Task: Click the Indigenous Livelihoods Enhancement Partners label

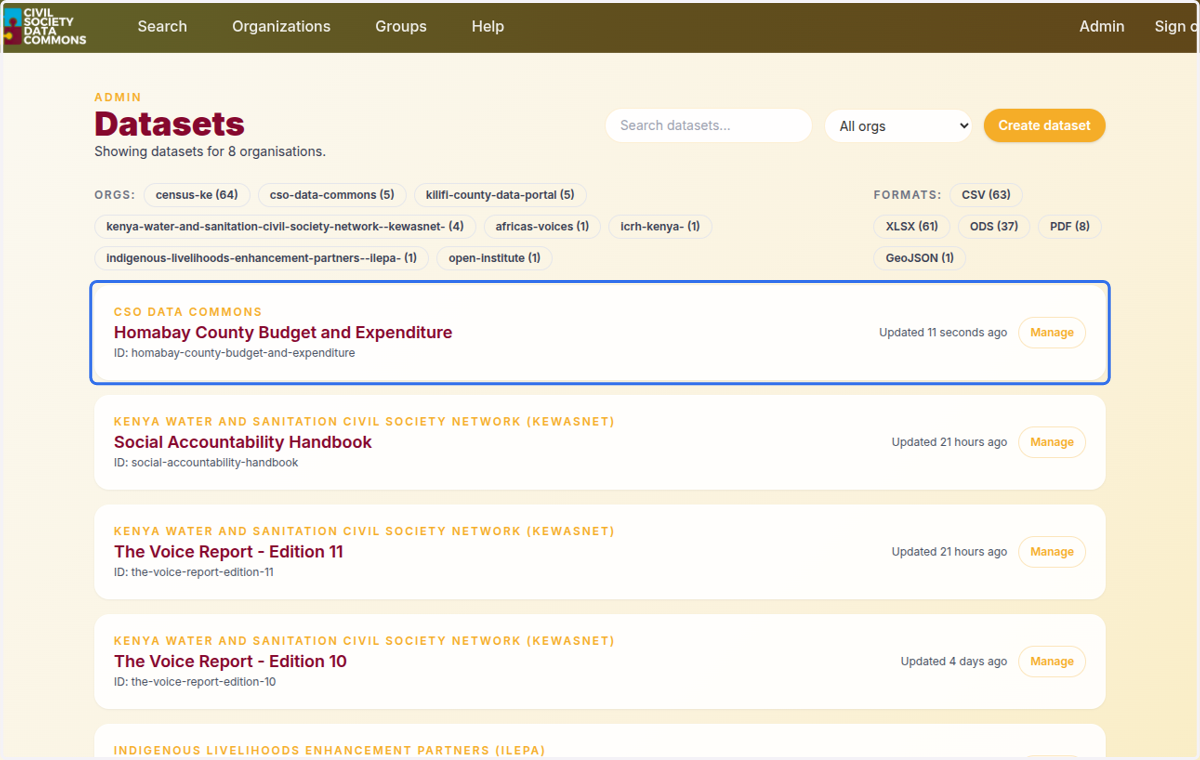Action: coord(329,750)
